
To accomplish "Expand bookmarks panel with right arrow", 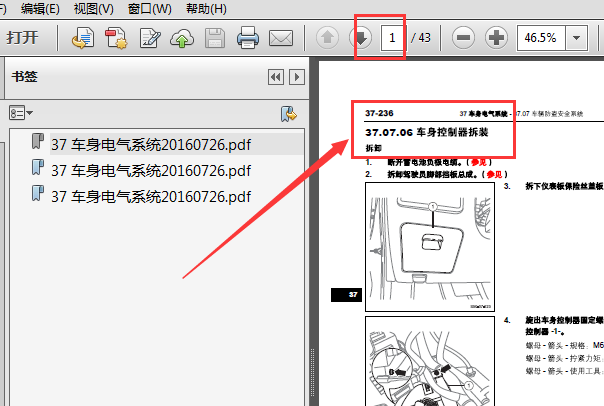I will [297, 77].
